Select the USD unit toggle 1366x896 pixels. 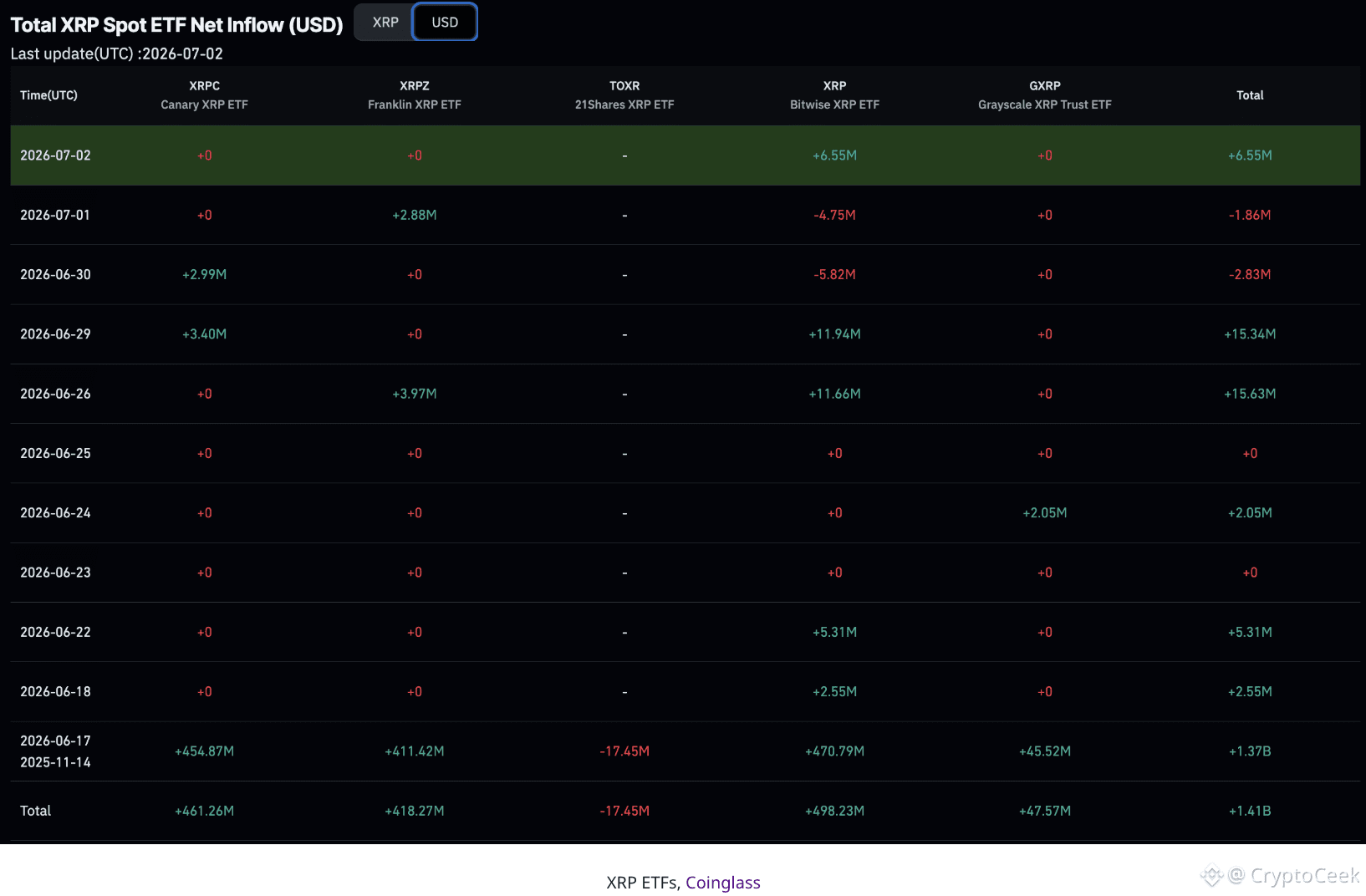tap(445, 23)
